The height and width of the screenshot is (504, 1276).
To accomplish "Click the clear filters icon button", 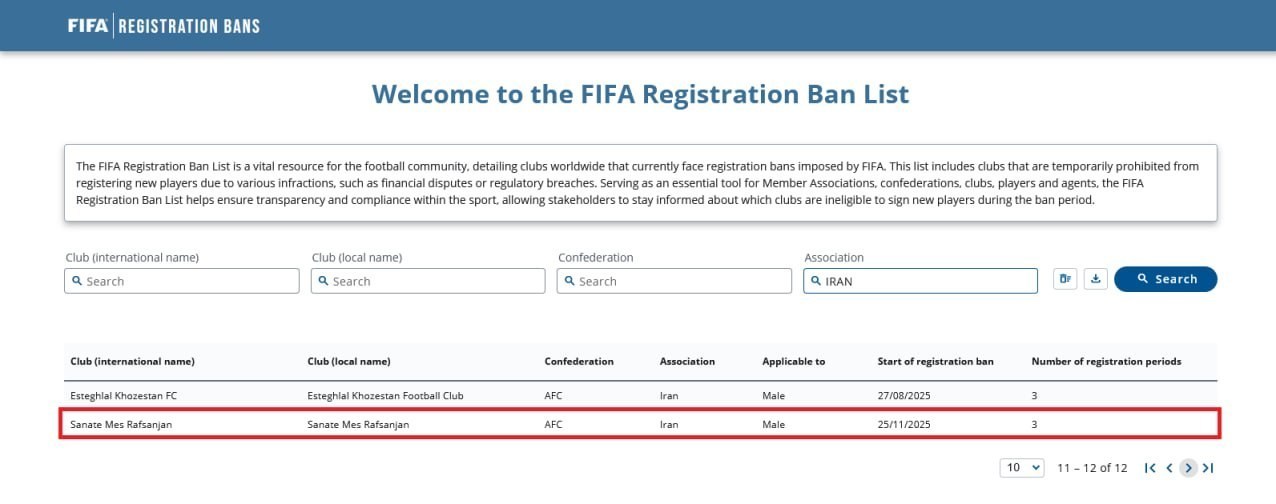I will pos(1066,280).
